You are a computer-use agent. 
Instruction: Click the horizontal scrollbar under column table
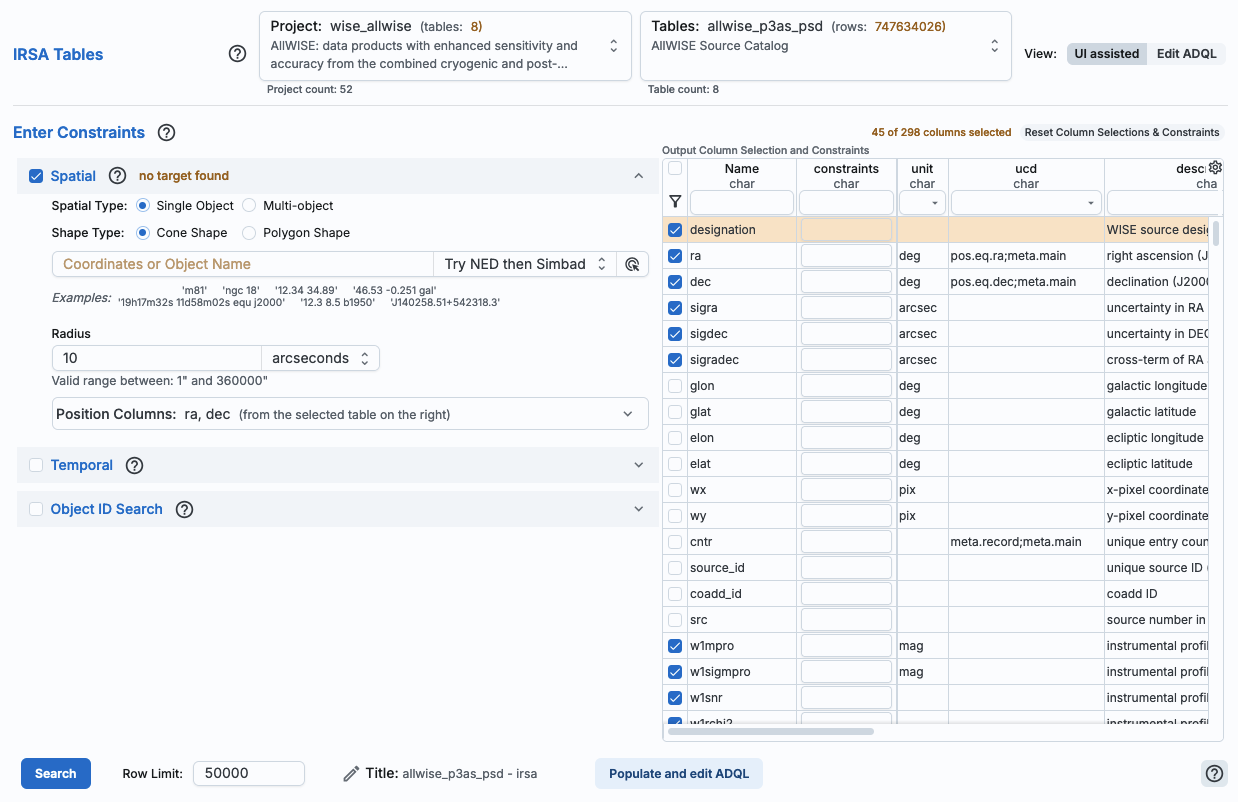click(771, 731)
